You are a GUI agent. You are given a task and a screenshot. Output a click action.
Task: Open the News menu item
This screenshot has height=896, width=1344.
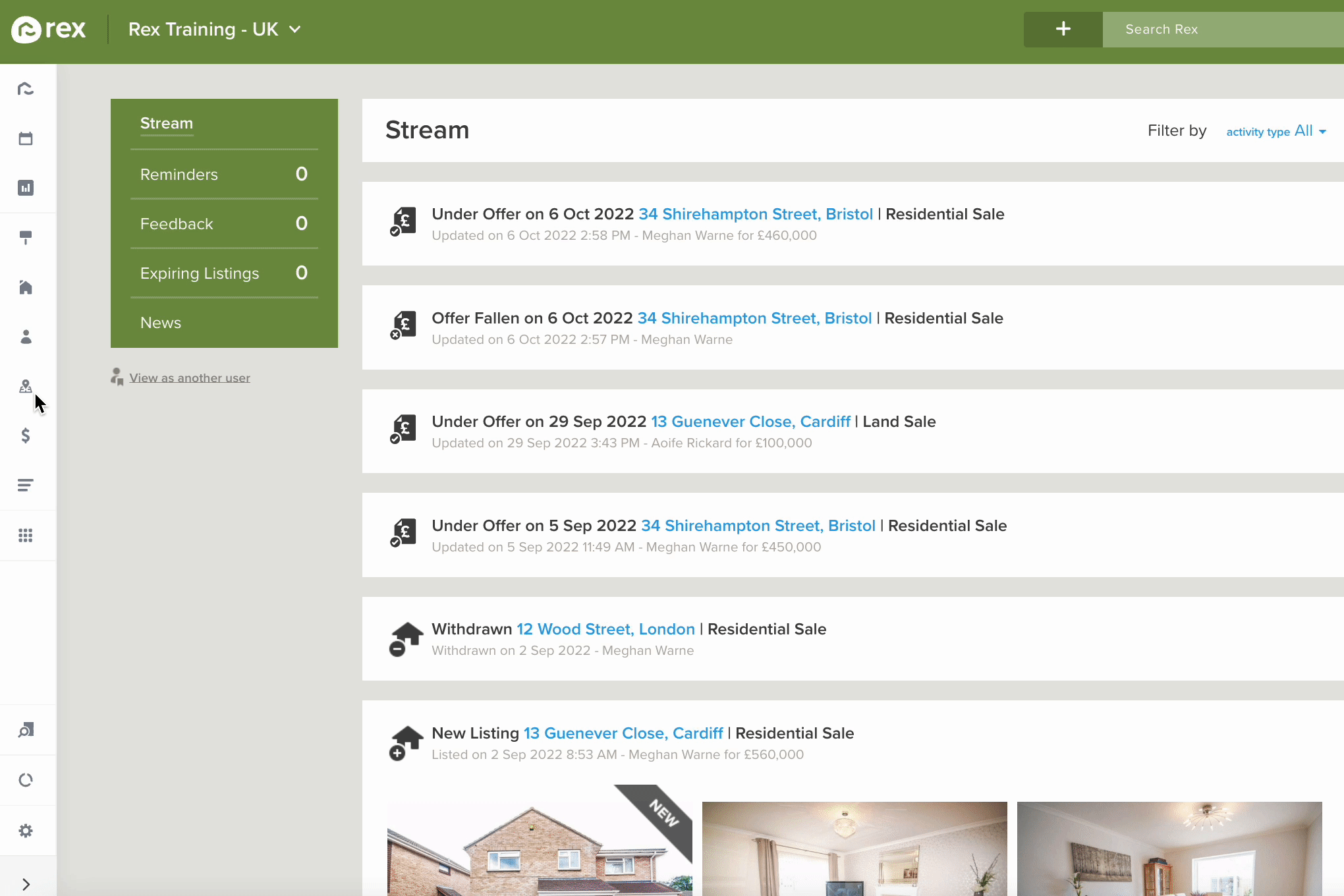[161, 323]
